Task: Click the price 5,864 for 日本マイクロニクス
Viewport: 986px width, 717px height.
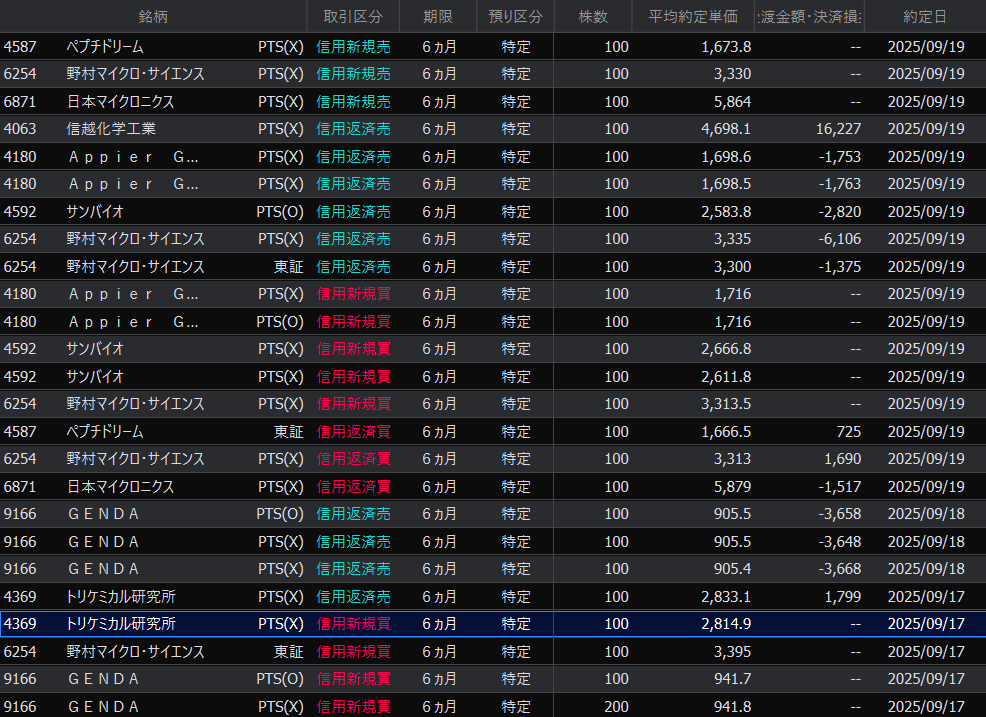Action: pos(733,101)
